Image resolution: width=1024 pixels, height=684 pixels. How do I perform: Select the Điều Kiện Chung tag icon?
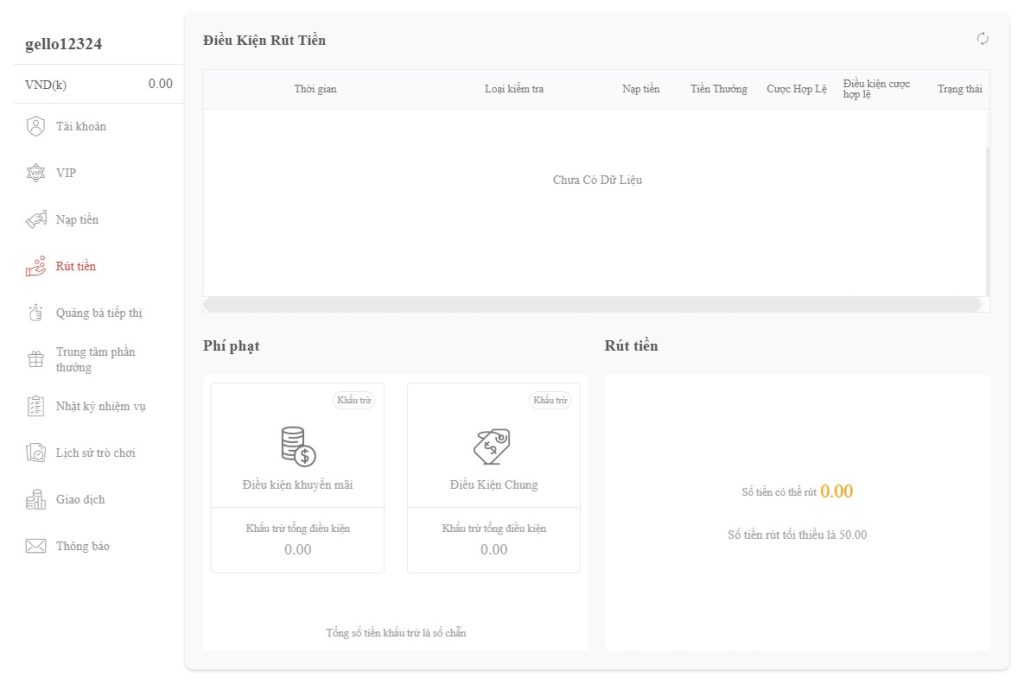(x=493, y=446)
